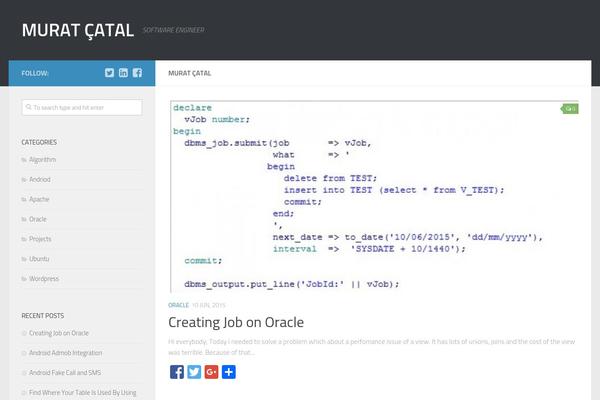Open recent post Android Fake Call and SMS
600x400 pixels.
pyautogui.click(x=65, y=373)
